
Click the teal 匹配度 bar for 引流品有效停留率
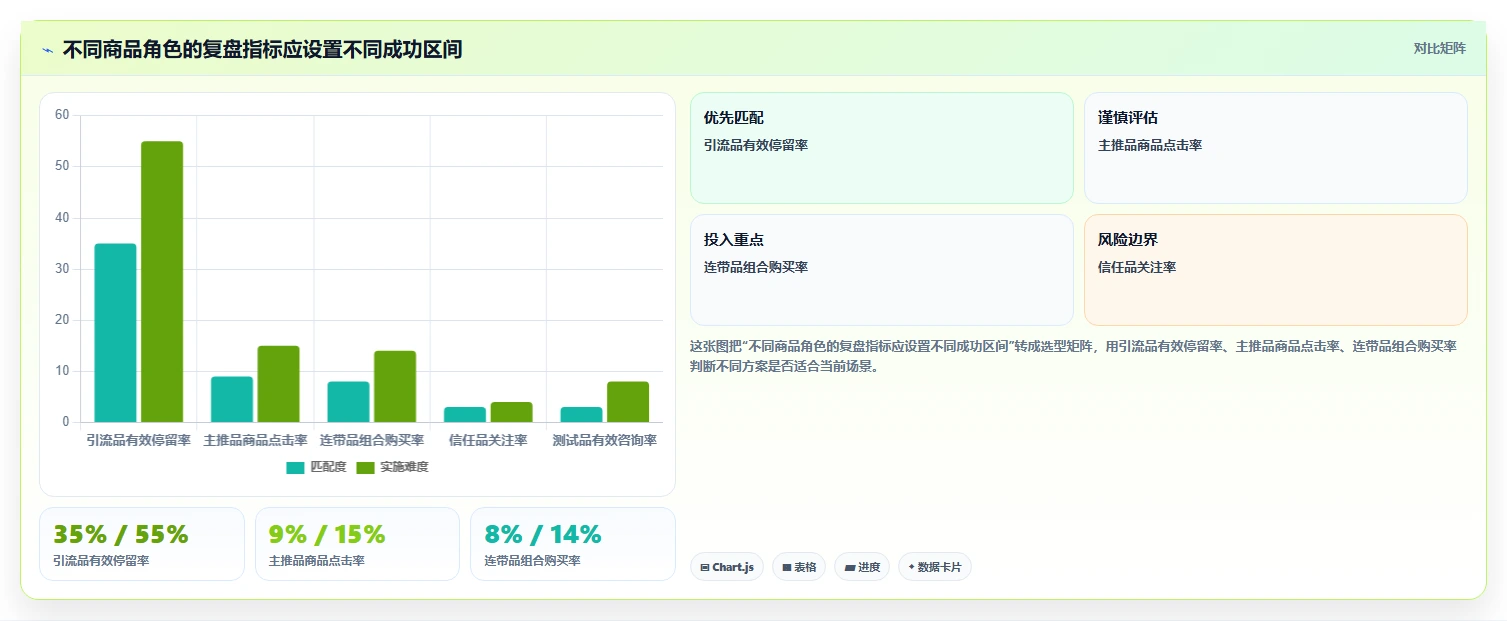click(x=115, y=333)
